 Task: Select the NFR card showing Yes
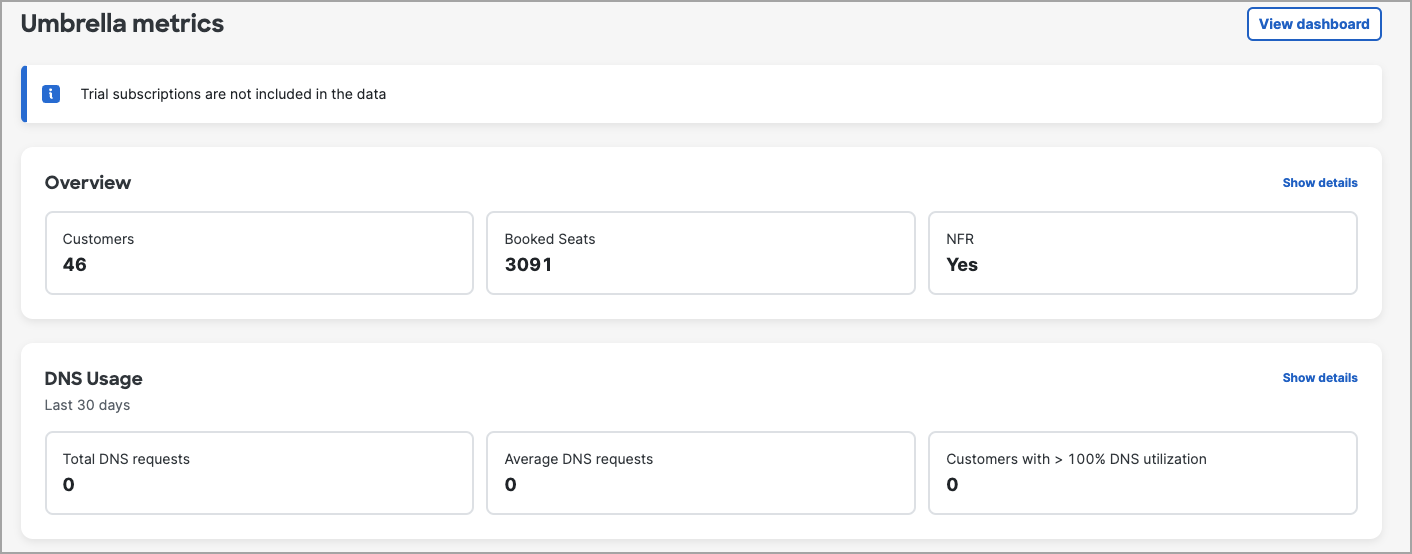1143,253
